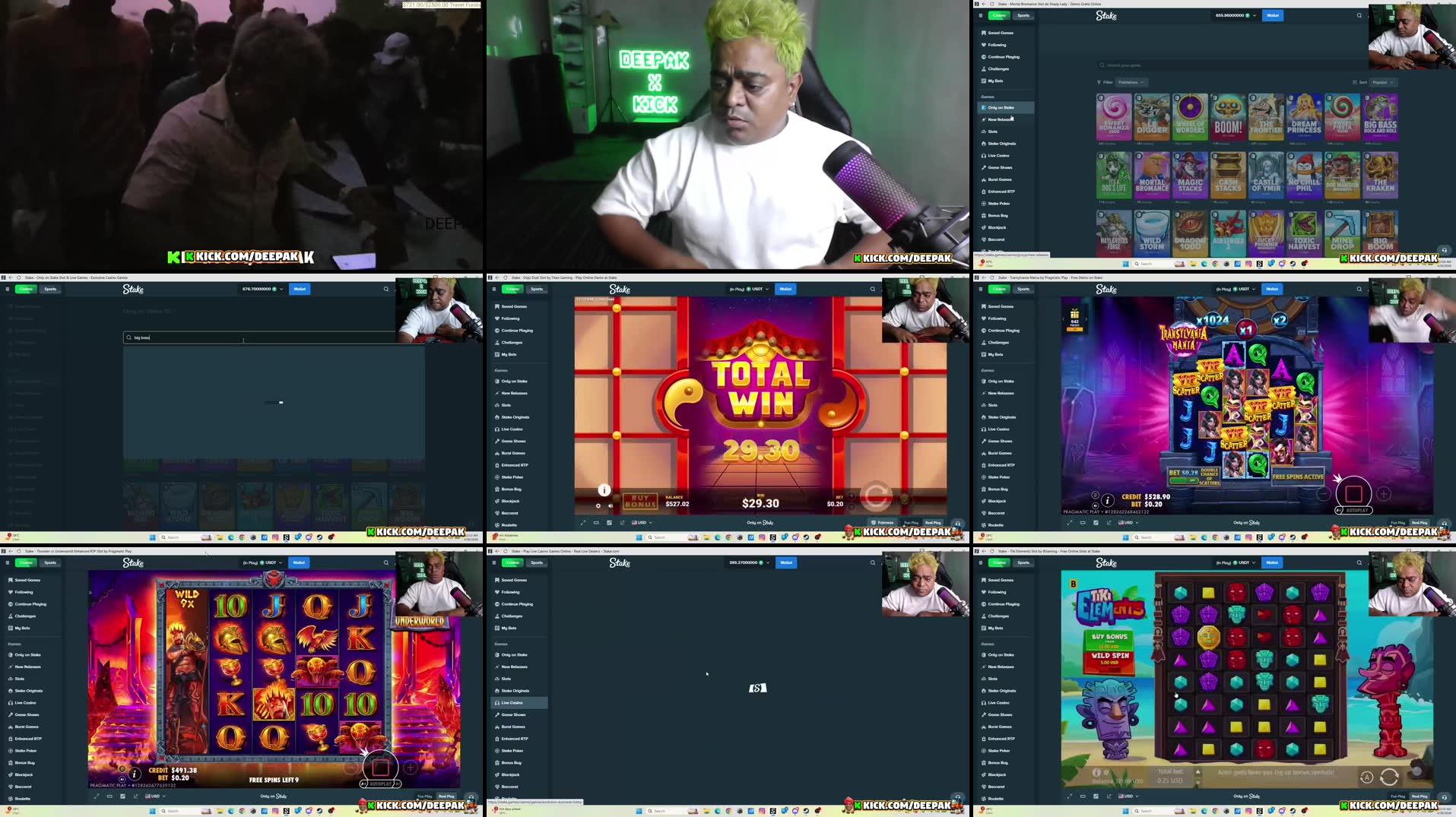1456x817 pixels.
Task: Mute the Dojo Duel game sound
Action: pyautogui.click(x=611, y=505)
